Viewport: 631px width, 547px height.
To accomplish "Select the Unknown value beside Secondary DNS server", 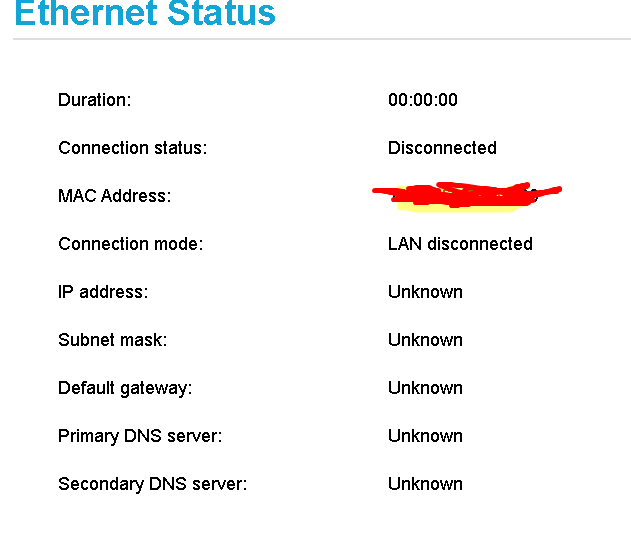I will coord(425,484).
